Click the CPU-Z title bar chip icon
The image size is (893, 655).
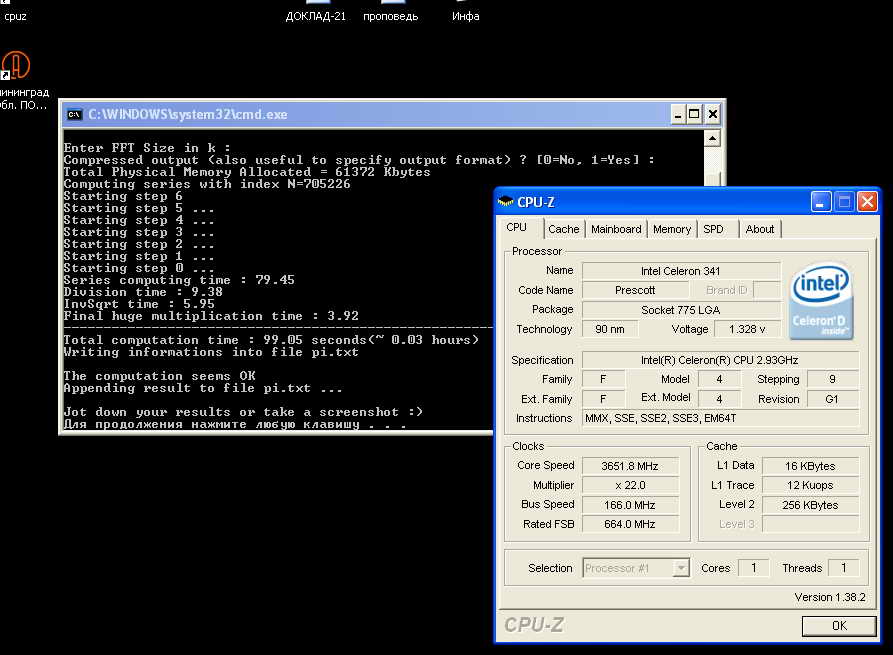point(505,202)
